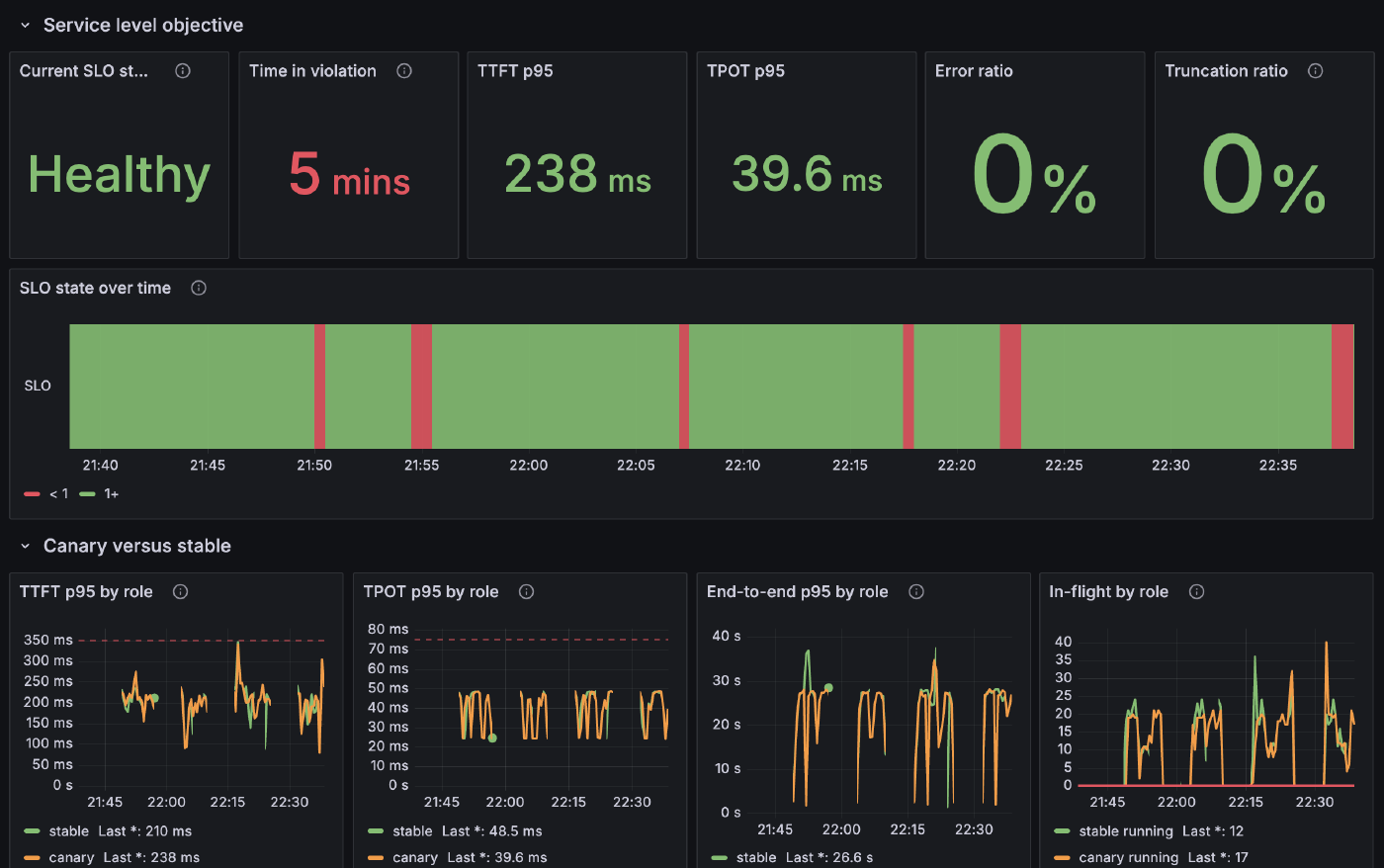This screenshot has width=1384, height=868.
Task: Collapse the Canary versus stable row
Action: 26,546
